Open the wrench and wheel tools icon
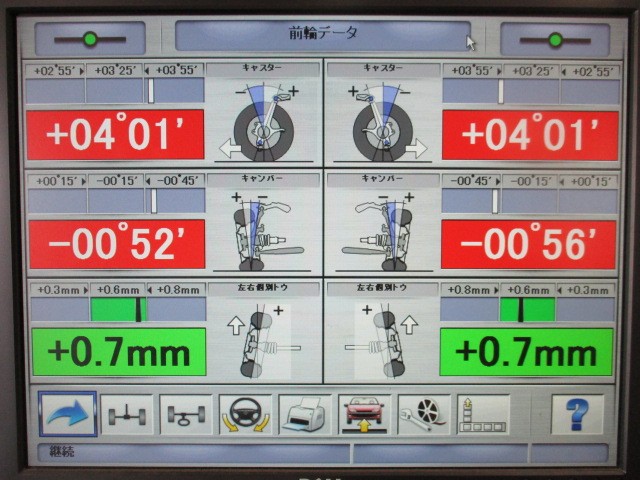The width and height of the screenshot is (640, 480). tap(423, 414)
